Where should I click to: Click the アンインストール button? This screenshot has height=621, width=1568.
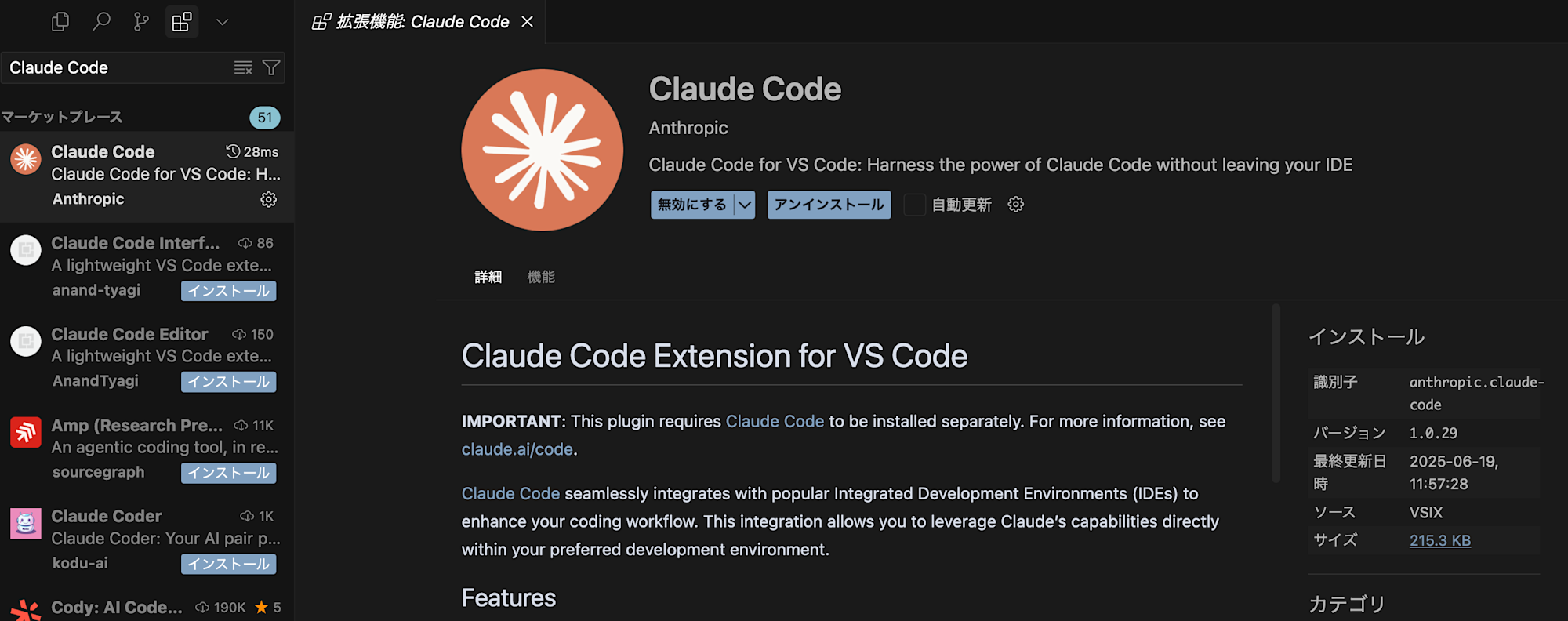[x=829, y=205]
